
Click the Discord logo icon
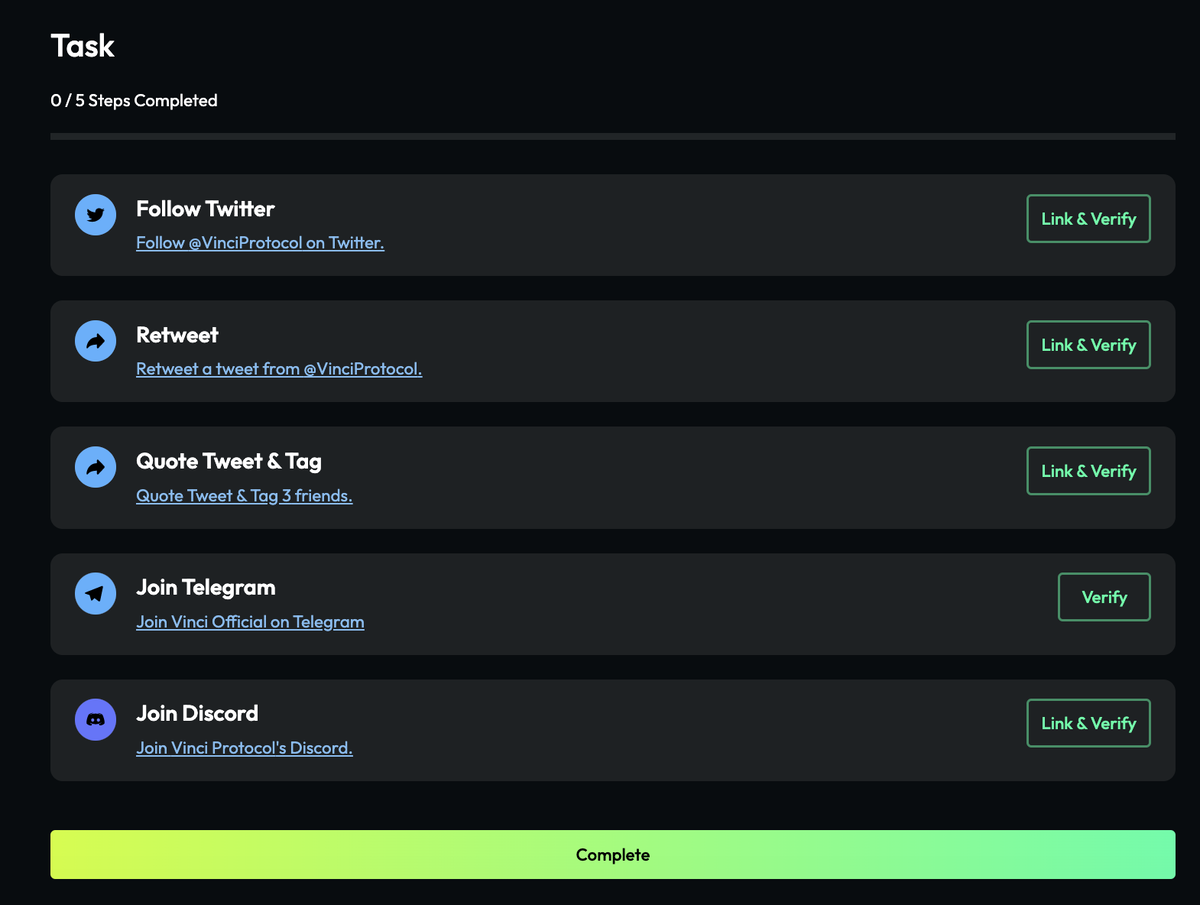(95, 720)
